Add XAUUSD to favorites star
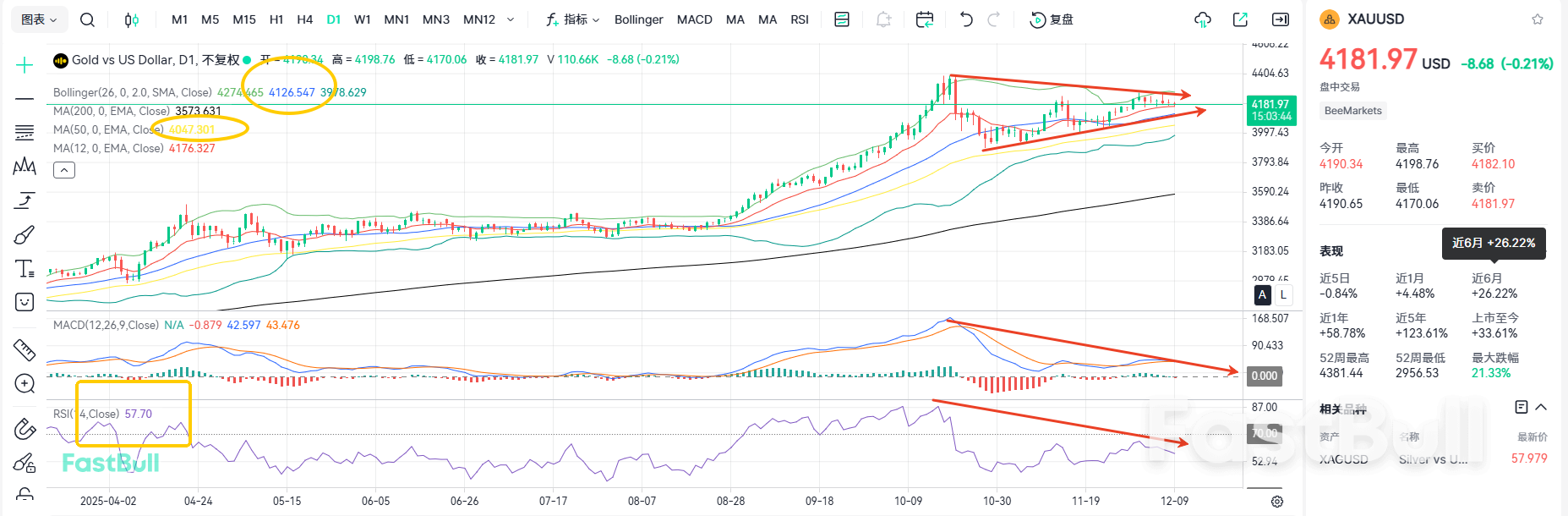 (1538, 19)
